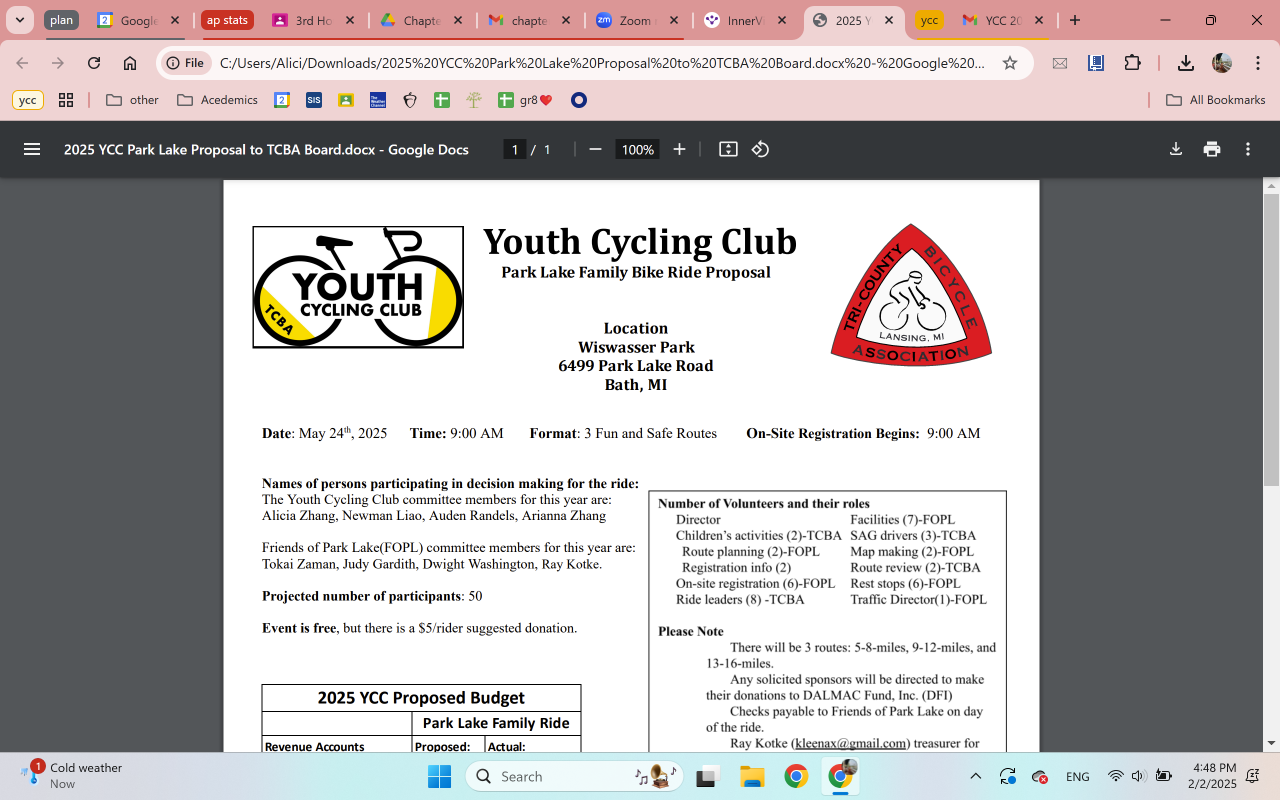Zoom in on the PDF document
Screen dimensions: 1280x800
point(679,149)
